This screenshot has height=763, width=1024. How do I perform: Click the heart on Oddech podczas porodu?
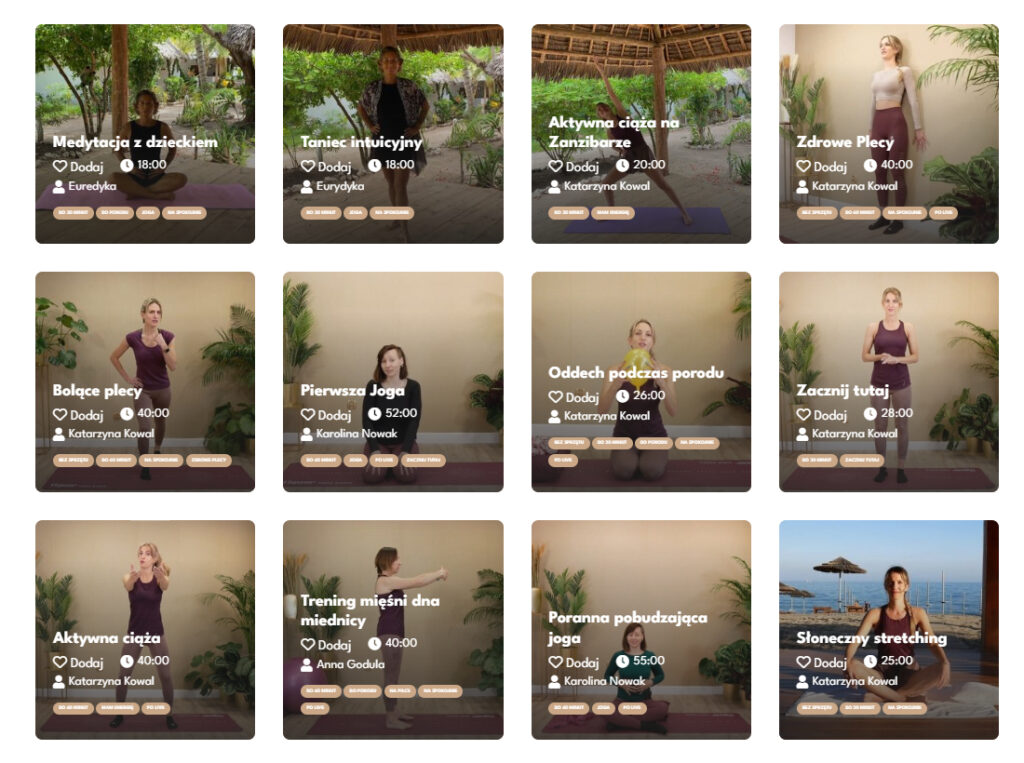pyautogui.click(x=556, y=397)
